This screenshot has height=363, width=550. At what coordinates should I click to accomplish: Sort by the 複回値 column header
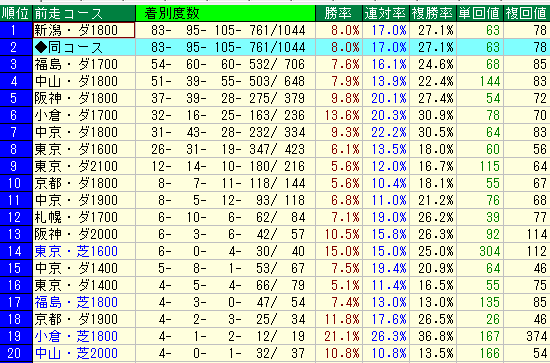(x=526, y=13)
